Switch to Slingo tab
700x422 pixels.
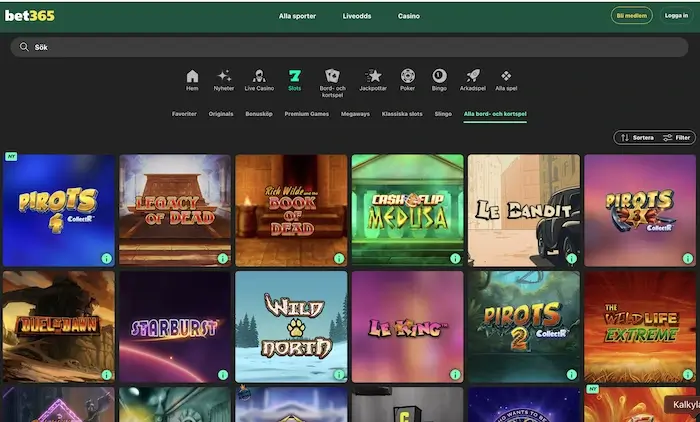443,114
